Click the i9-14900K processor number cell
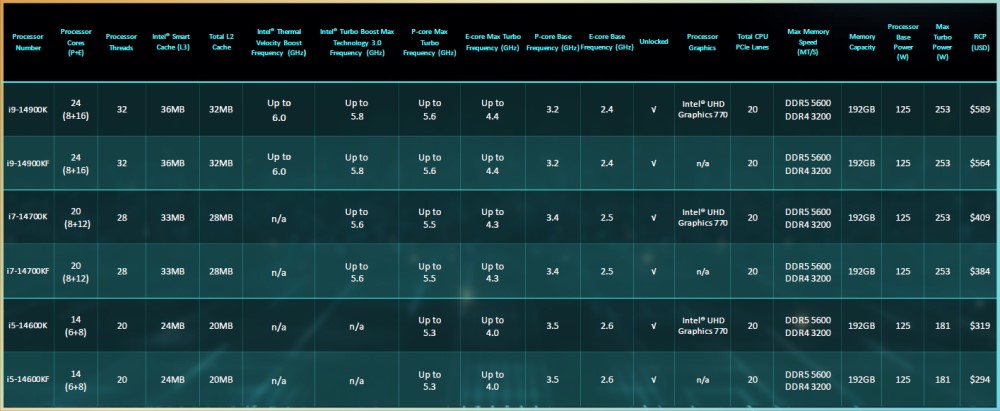 pos(28,109)
